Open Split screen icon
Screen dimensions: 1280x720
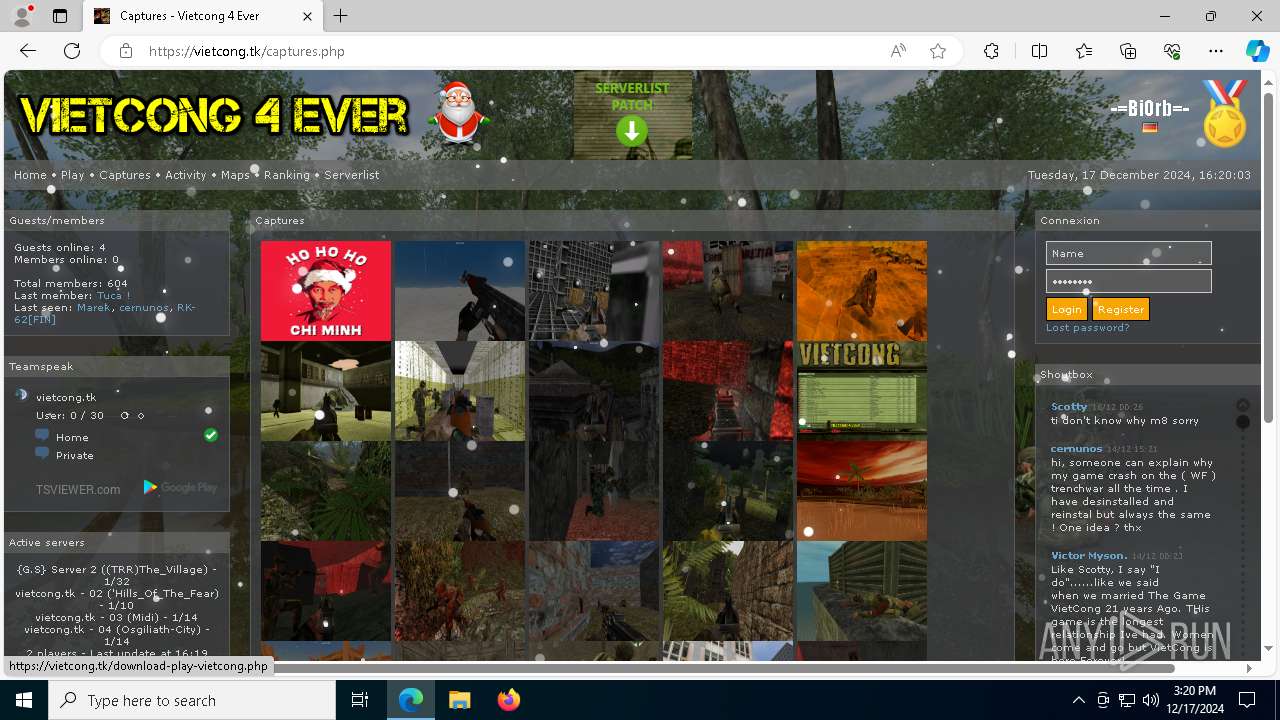[1039, 51]
